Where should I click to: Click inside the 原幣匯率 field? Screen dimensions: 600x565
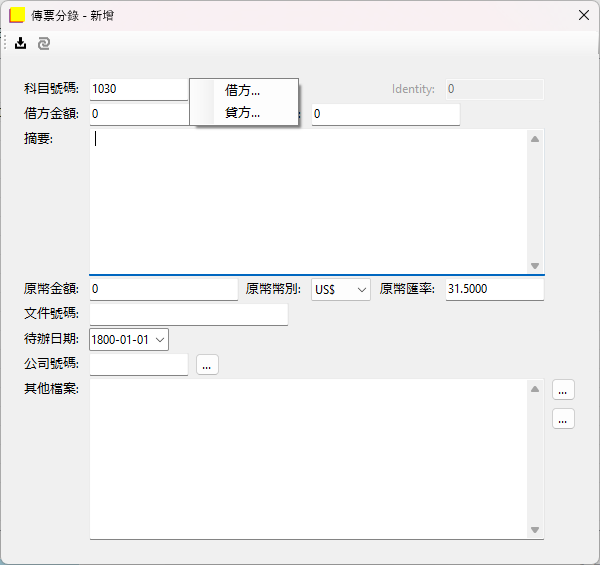(494, 289)
